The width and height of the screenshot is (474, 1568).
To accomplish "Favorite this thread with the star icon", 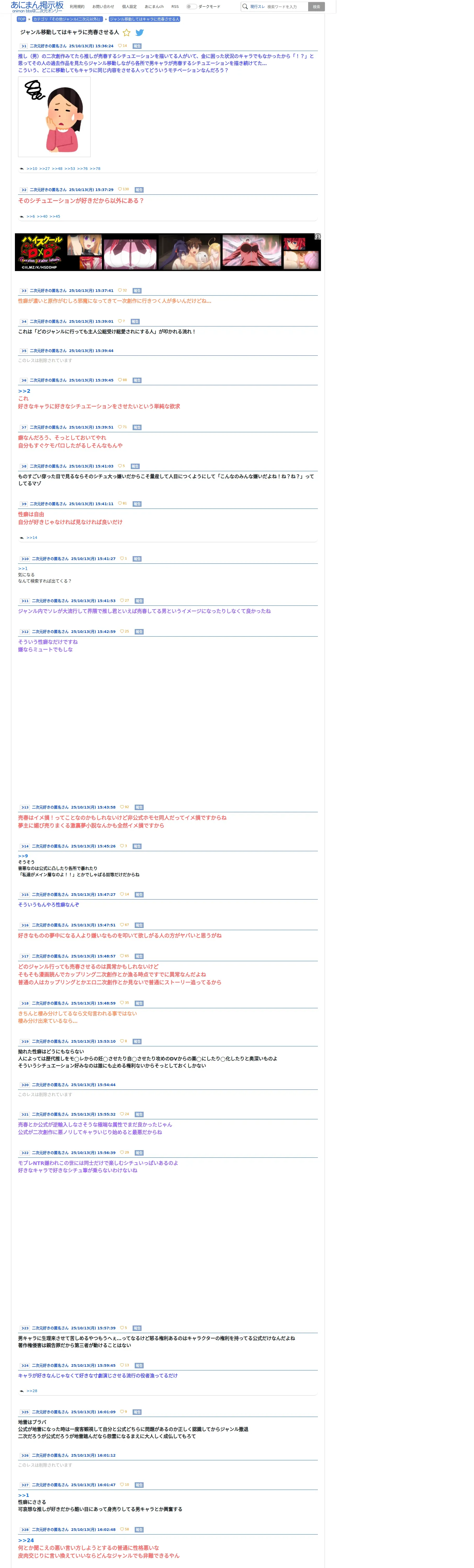I will point(127,33).
